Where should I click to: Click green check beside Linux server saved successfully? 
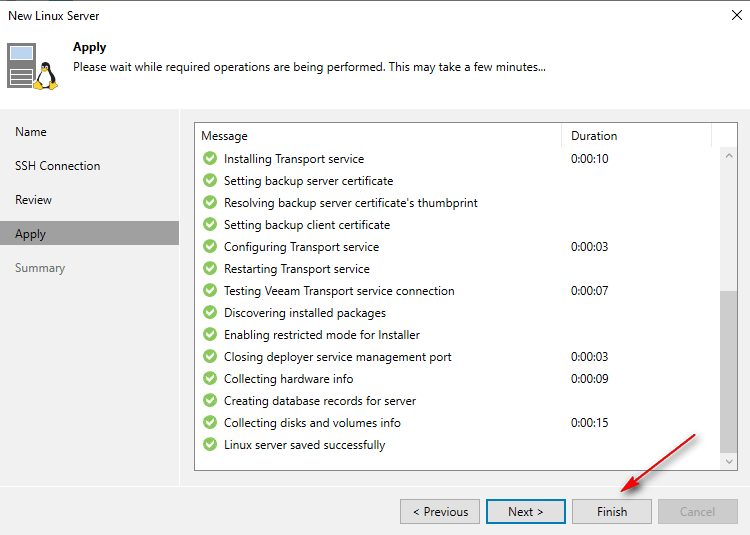(210, 445)
